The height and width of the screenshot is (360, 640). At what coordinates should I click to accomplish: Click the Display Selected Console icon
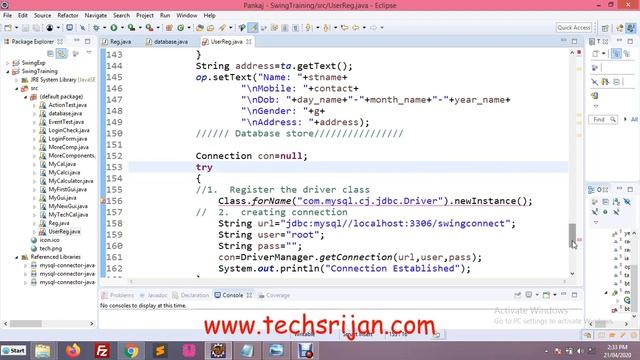coord(529,295)
